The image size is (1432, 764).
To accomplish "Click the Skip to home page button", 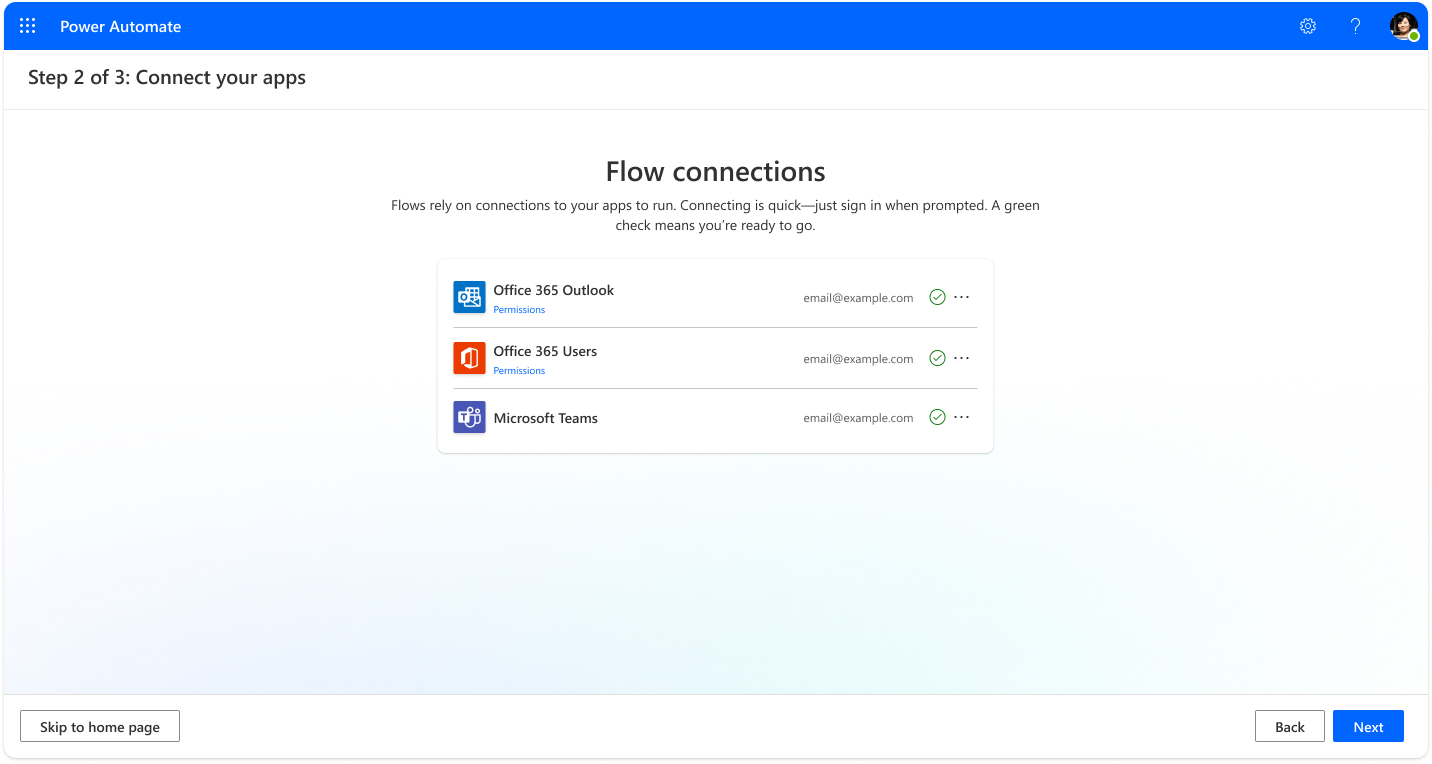I will pos(100,727).
